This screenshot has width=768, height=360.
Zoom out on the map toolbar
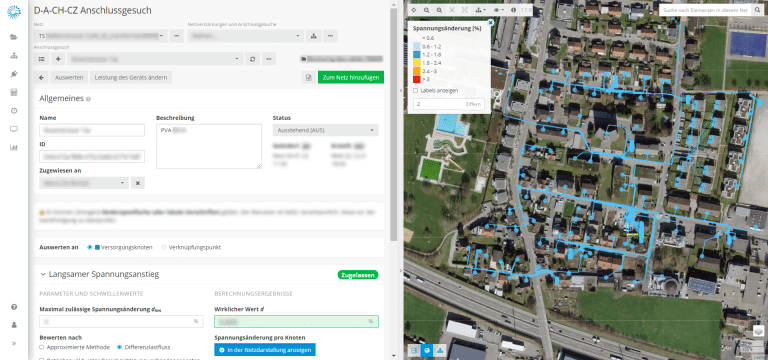[x=439, y=10]
